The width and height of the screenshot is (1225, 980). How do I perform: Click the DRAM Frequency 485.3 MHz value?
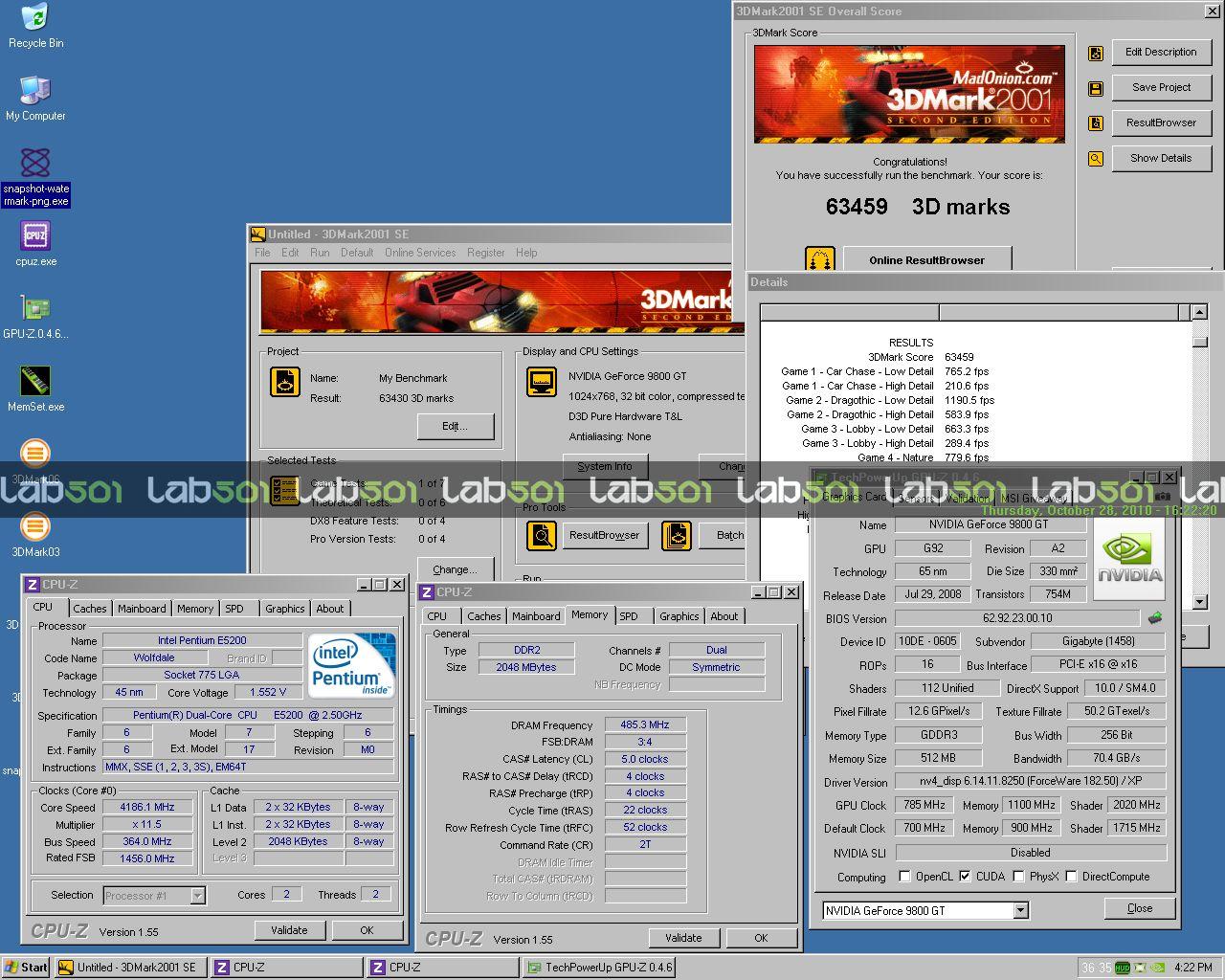click(x=645, y=724)
